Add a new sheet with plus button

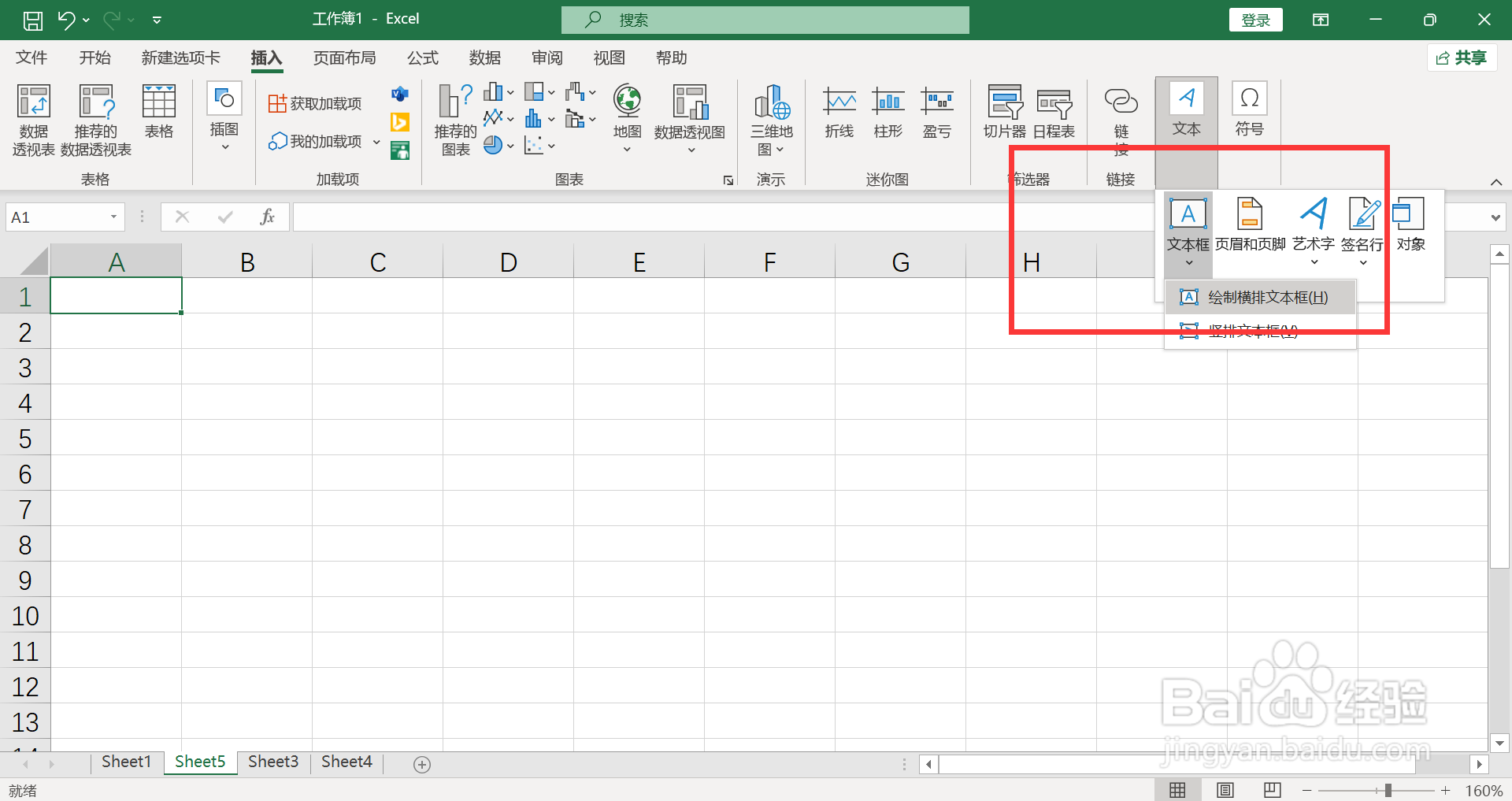point(422,765)
